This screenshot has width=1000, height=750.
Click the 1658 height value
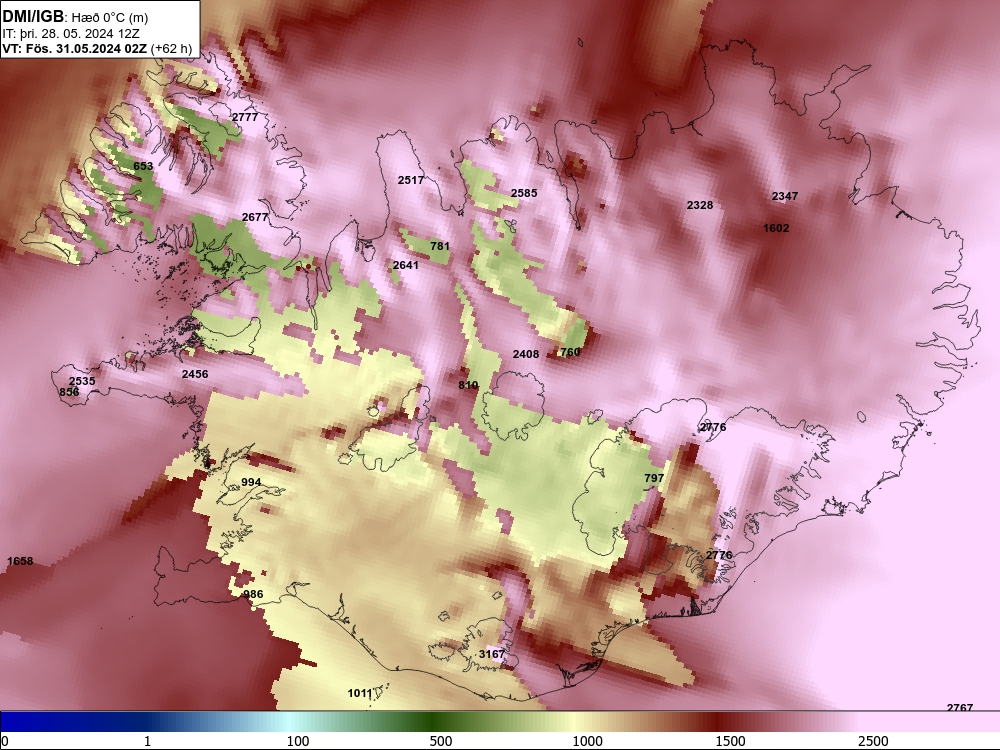point(20,561)
